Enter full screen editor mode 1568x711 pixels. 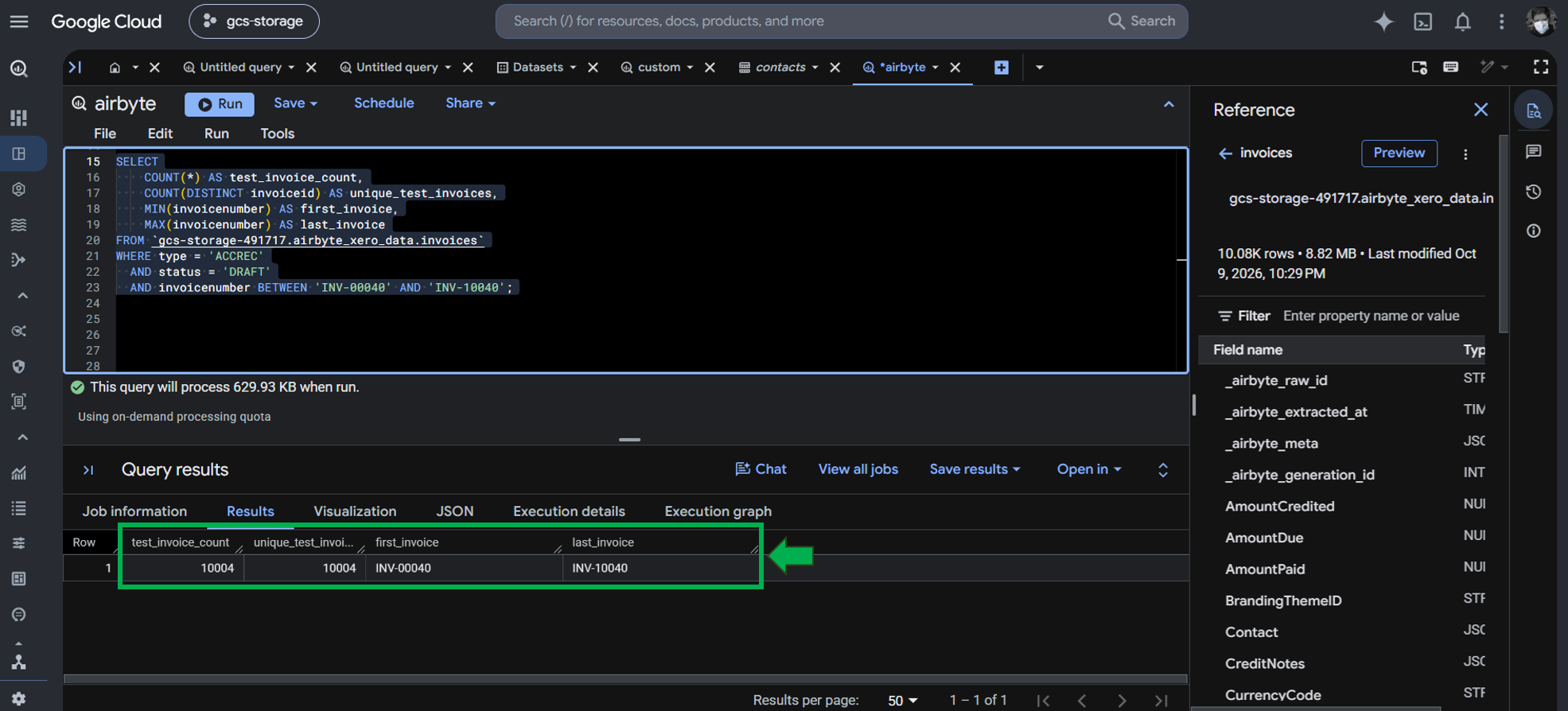(x=1541, y=68)
